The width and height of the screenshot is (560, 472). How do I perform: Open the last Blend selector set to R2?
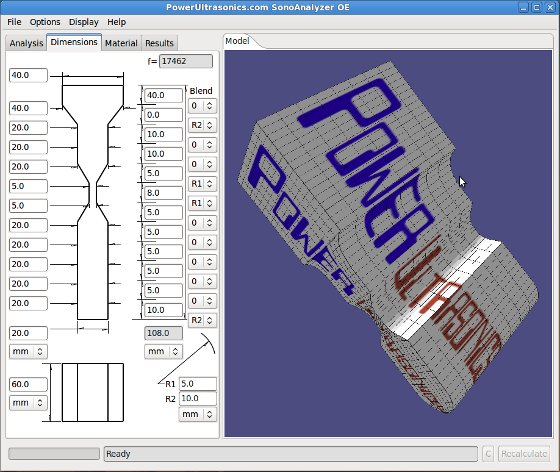[x=202, y=320]
